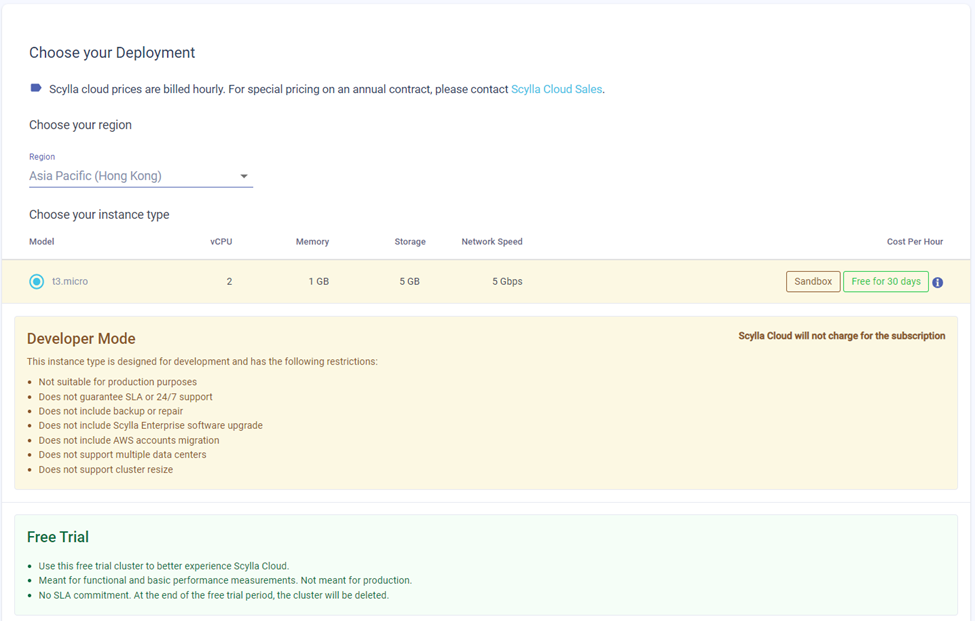975x621 pixels.
Task: Click 'Scylla Cloud will not charge for the subscription'
Action: (x=842, y=336)
